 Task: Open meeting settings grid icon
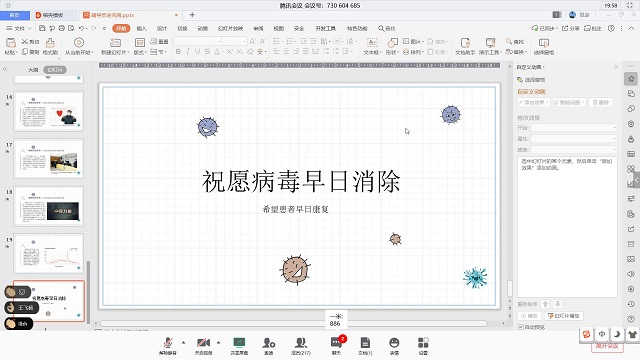coord(423,345)
